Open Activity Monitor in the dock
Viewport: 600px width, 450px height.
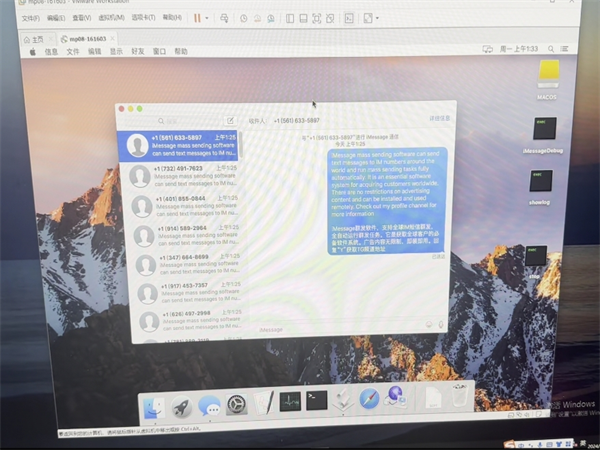[x=290, y=403]
